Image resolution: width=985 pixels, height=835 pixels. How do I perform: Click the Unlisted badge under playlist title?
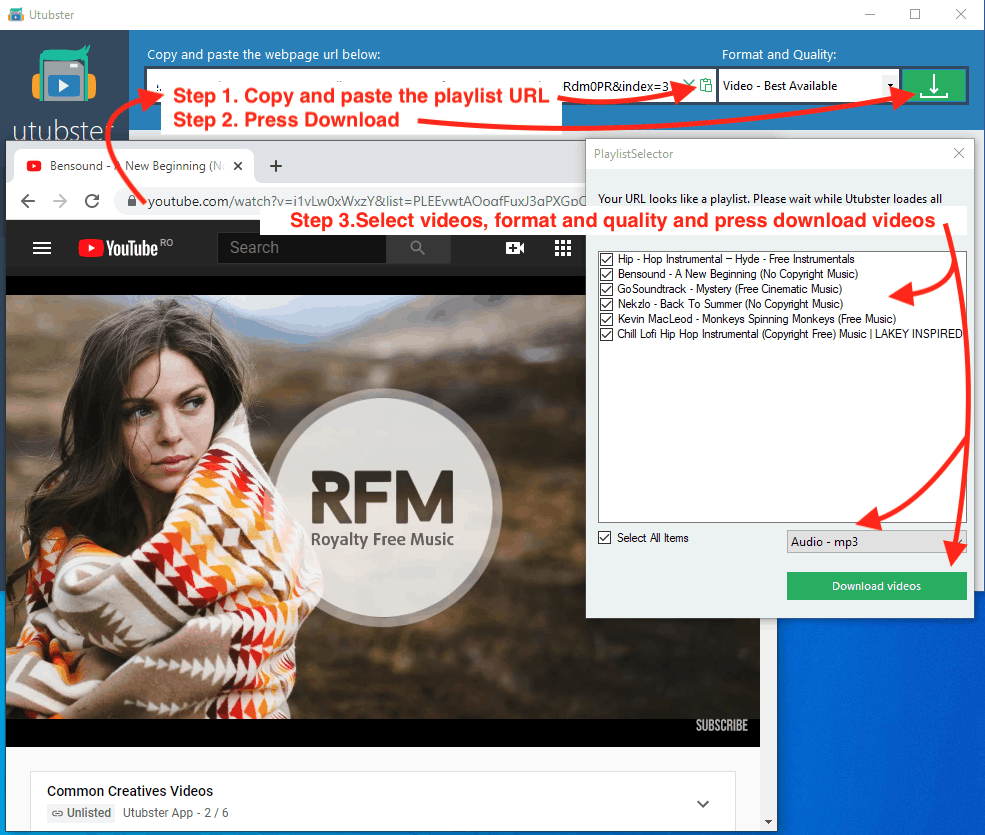click(80, 812)
